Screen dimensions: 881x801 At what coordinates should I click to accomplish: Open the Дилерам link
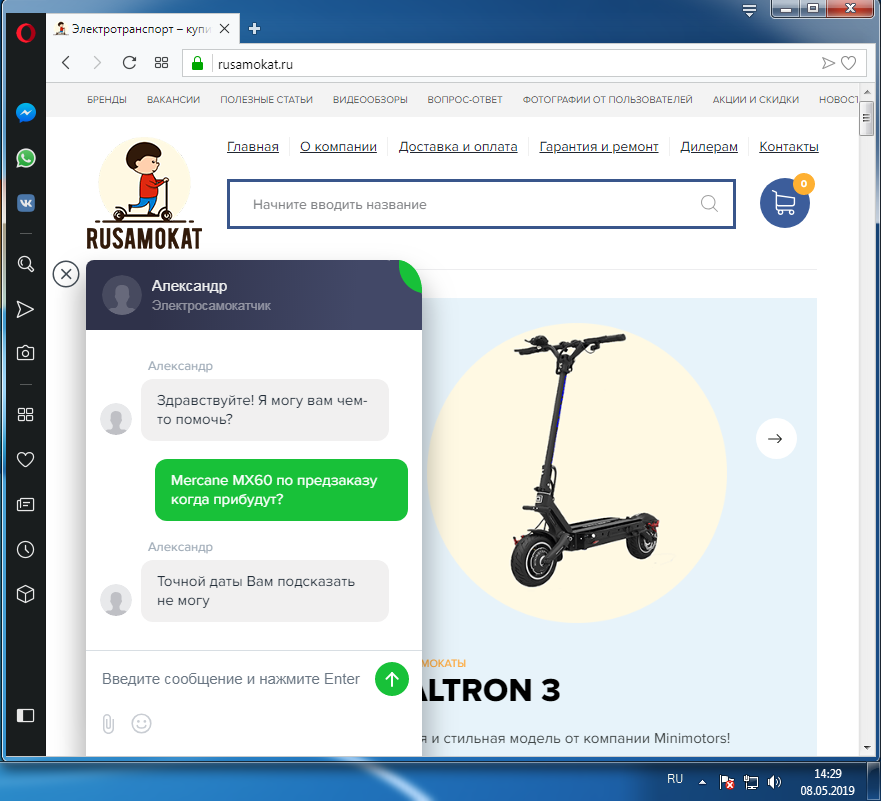tap(709, 147)
